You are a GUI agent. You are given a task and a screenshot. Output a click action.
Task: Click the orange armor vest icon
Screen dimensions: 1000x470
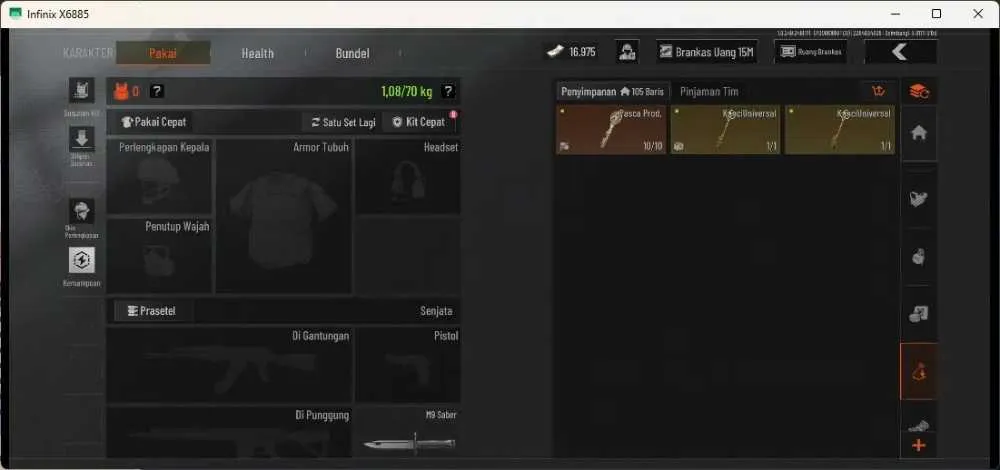121,92
